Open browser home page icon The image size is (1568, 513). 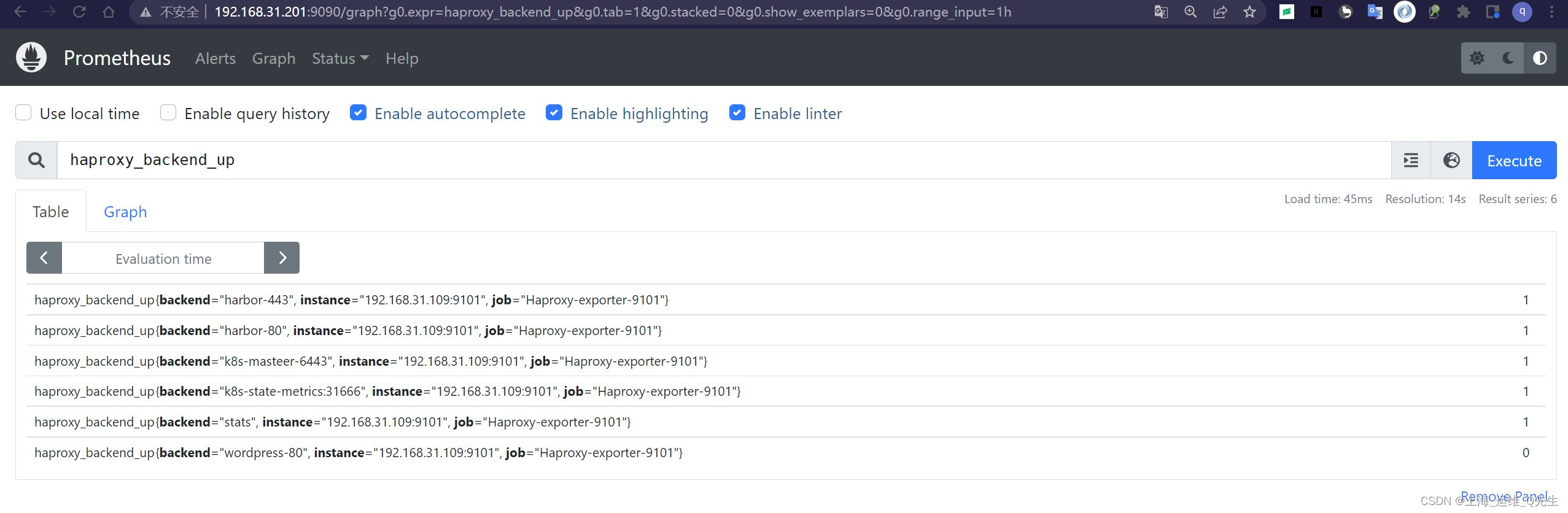tap(109, 12)
